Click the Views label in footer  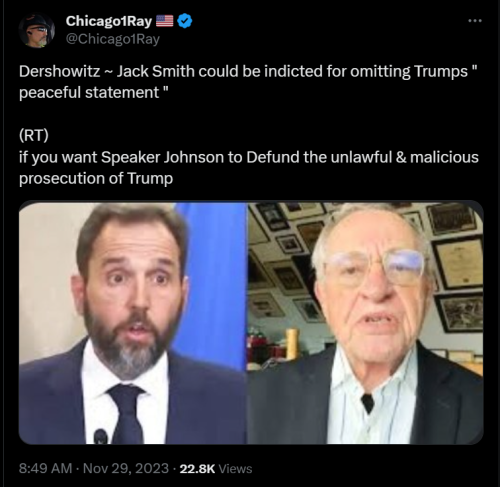(235, 469)
